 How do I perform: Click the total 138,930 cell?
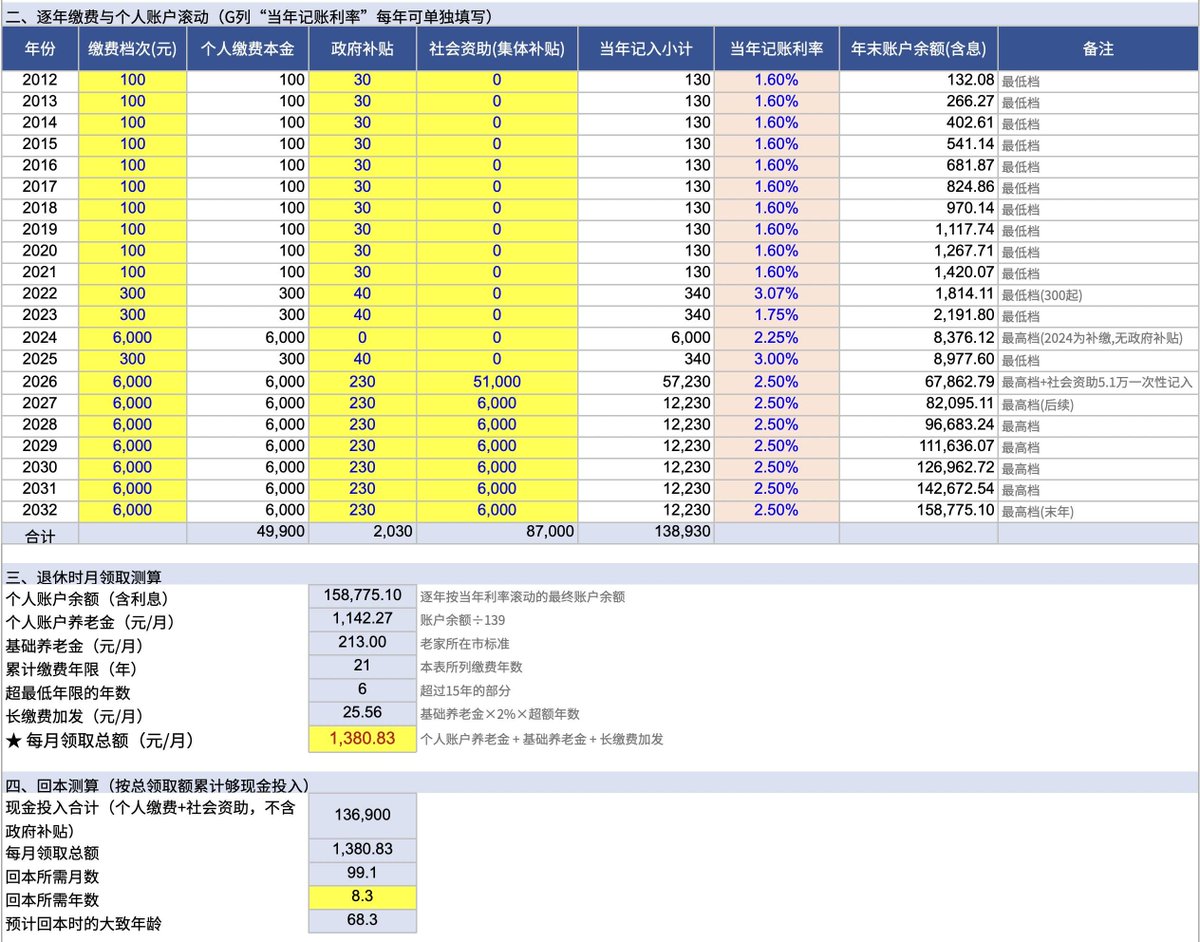[x=646, y=532]
